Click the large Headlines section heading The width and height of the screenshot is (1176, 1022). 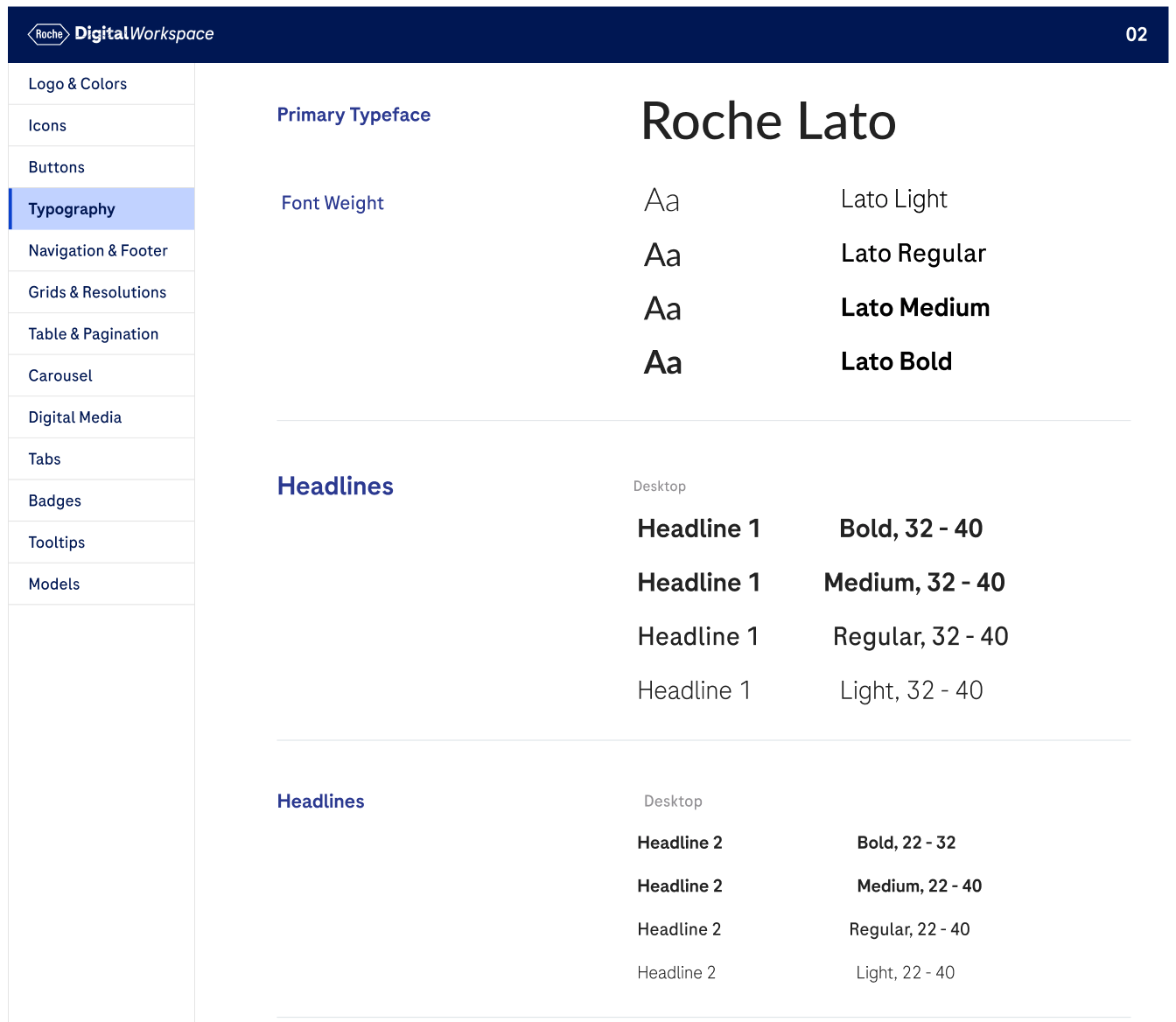[x=335, y=486]
